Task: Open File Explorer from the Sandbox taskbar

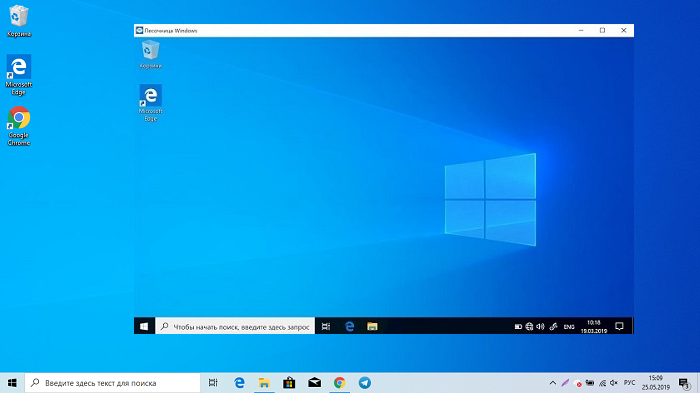Action: [x=372, y=326]
